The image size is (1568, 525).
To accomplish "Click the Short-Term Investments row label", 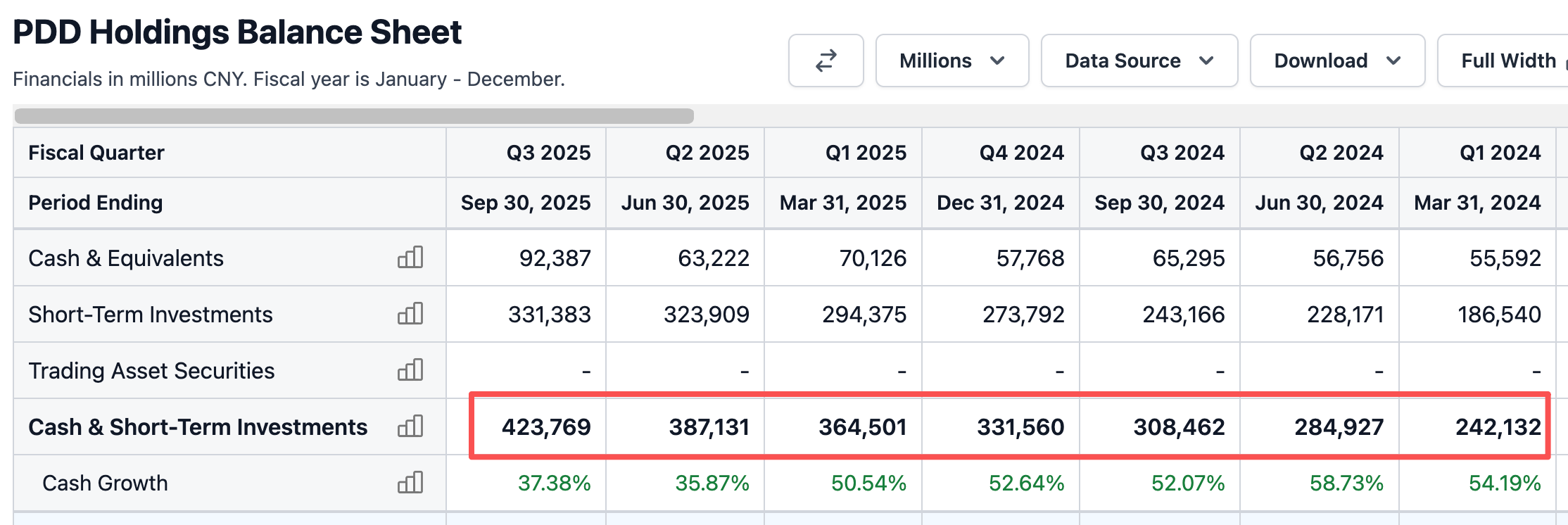I will point(150,315).
